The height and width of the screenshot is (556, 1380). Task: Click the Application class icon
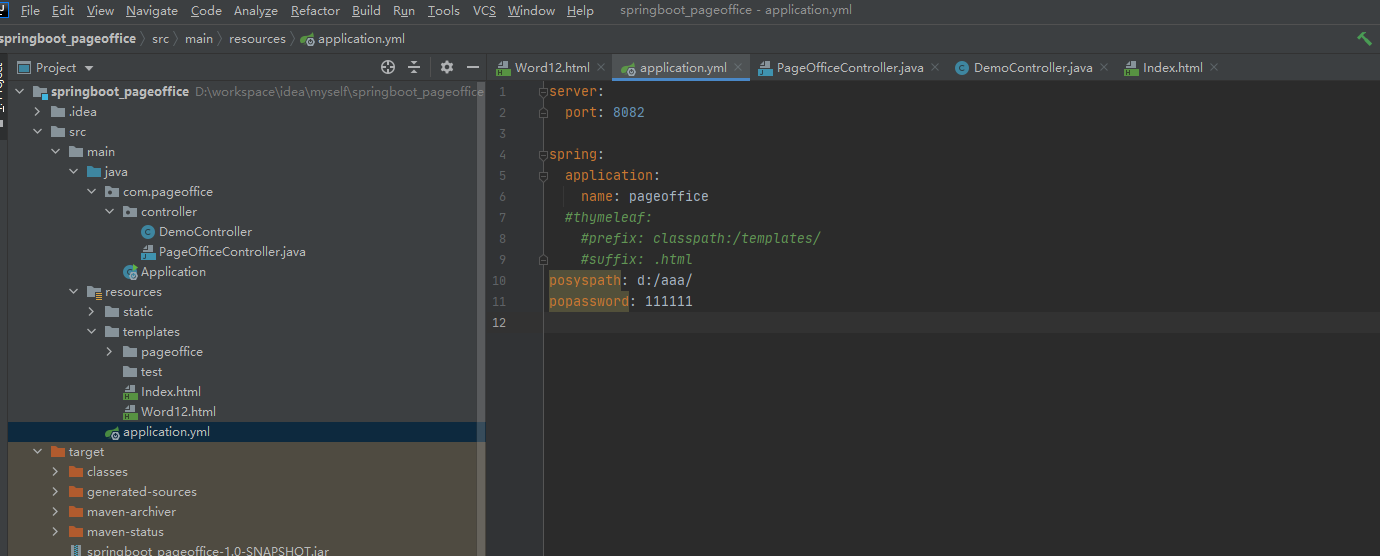pos(130,272)
